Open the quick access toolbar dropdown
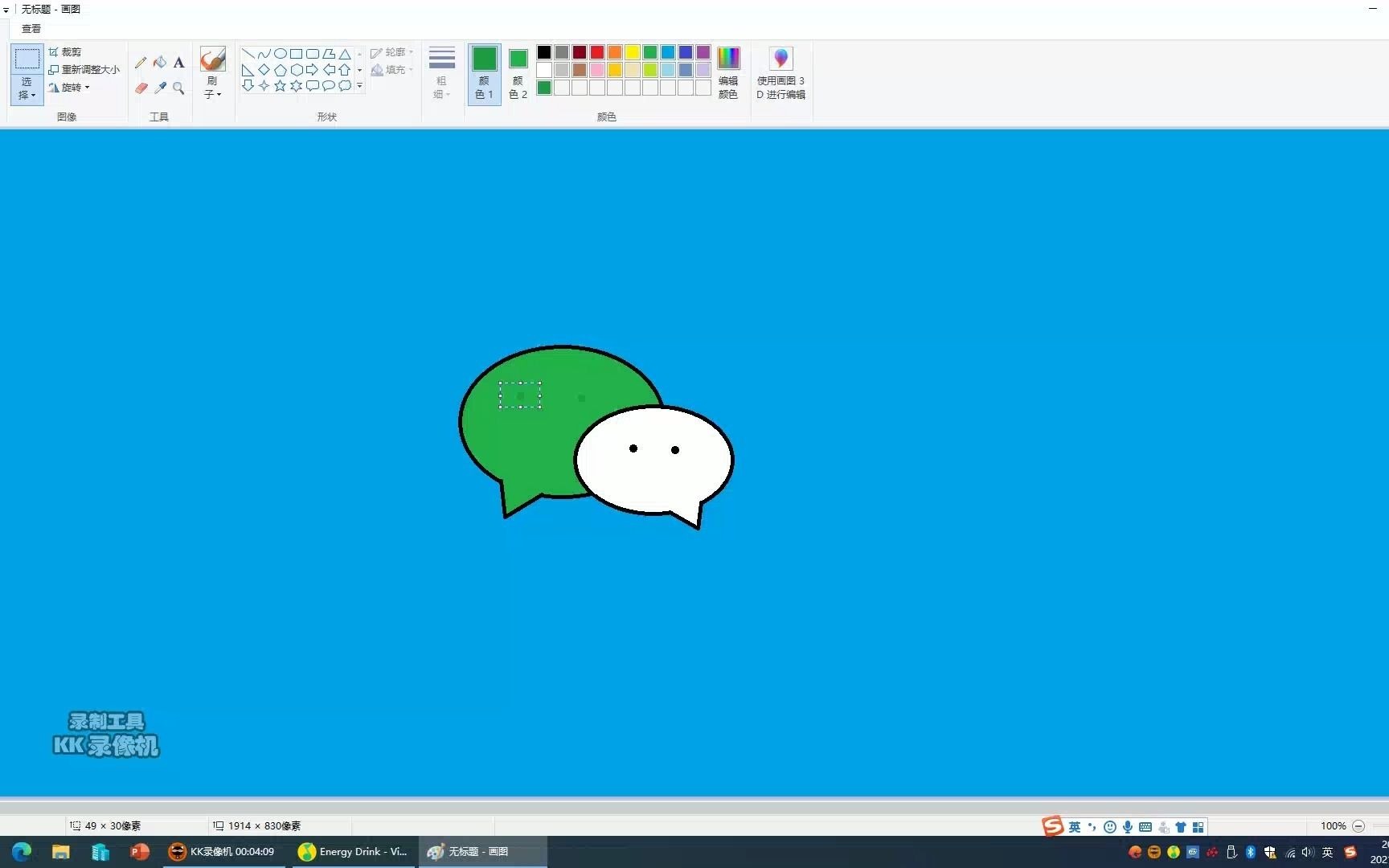Screen dimensions: 1389x868 [6, 10]
